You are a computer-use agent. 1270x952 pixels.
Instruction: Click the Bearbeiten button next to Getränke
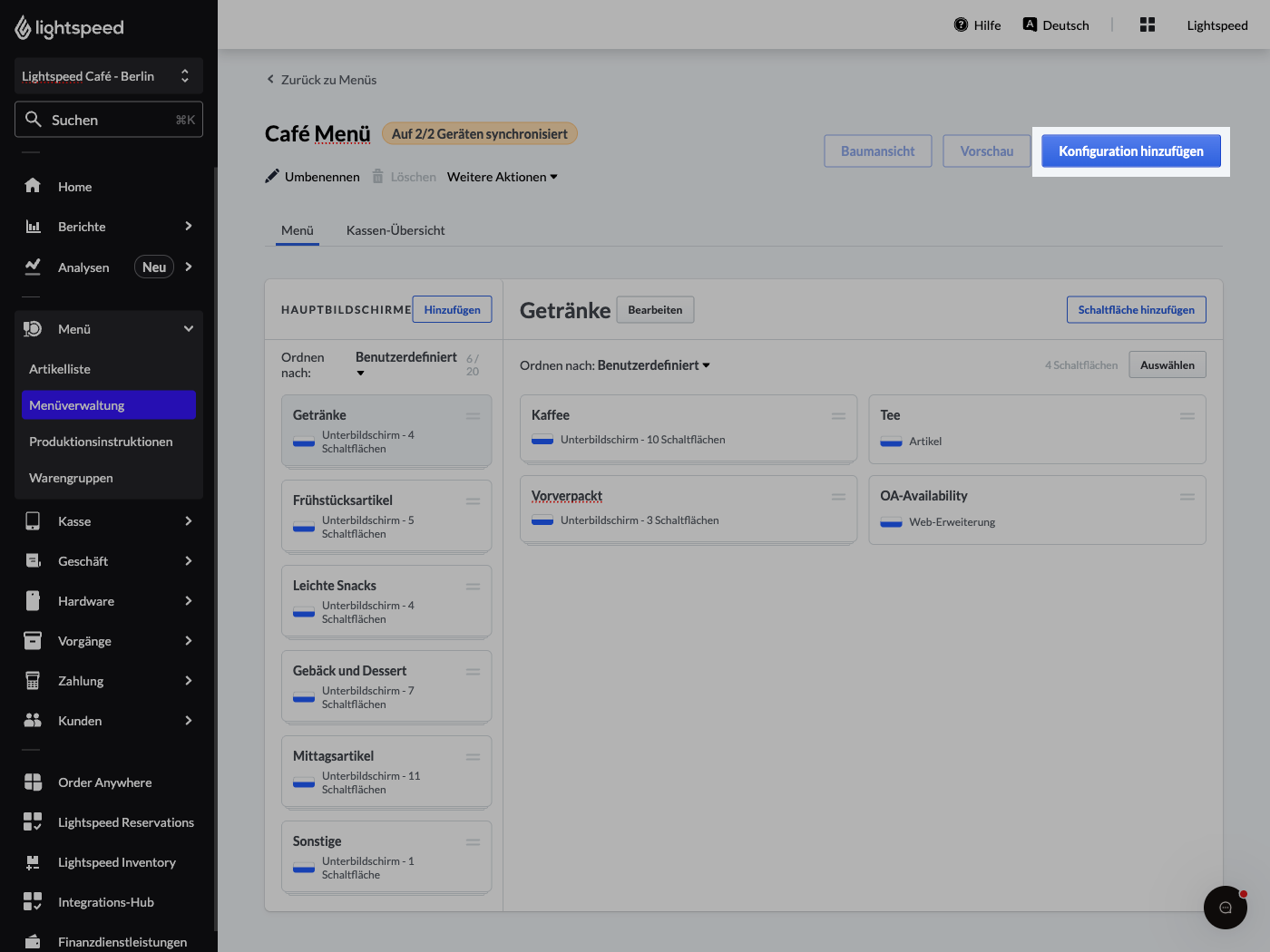[655, 309]
